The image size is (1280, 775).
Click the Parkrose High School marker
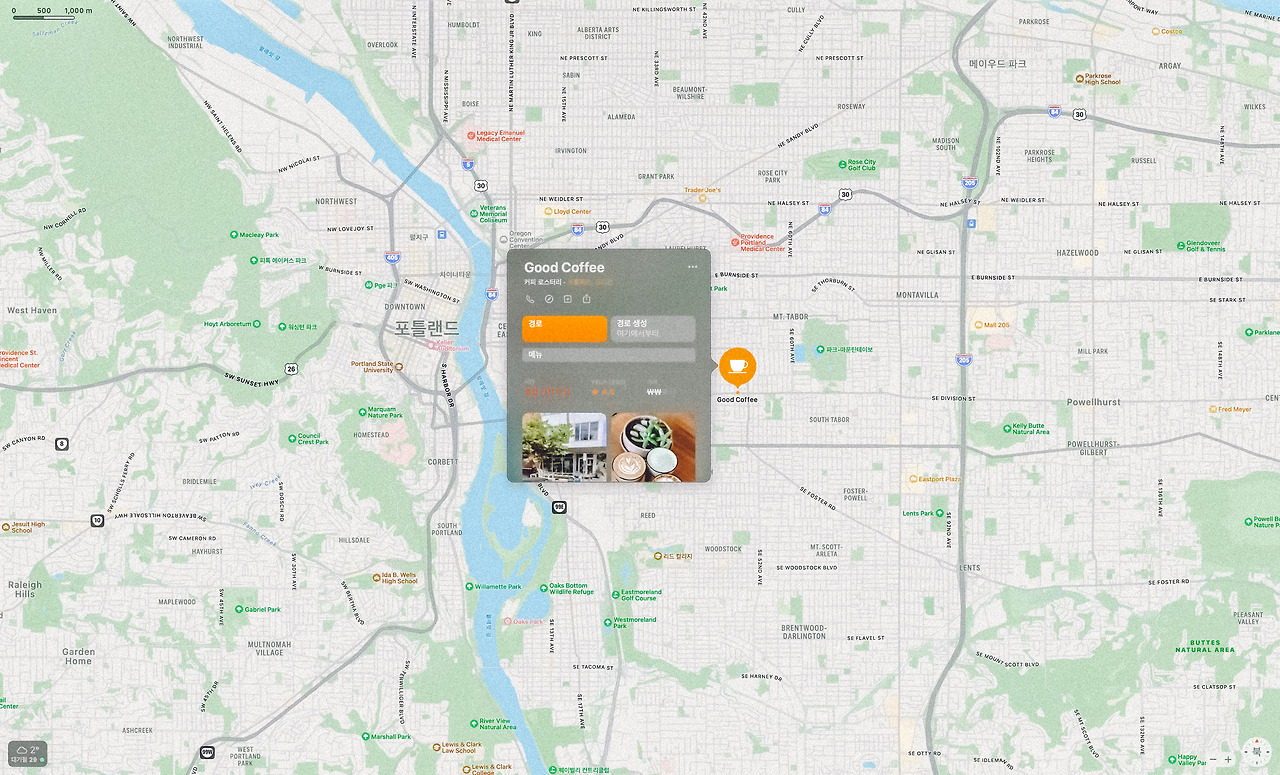1079,77
